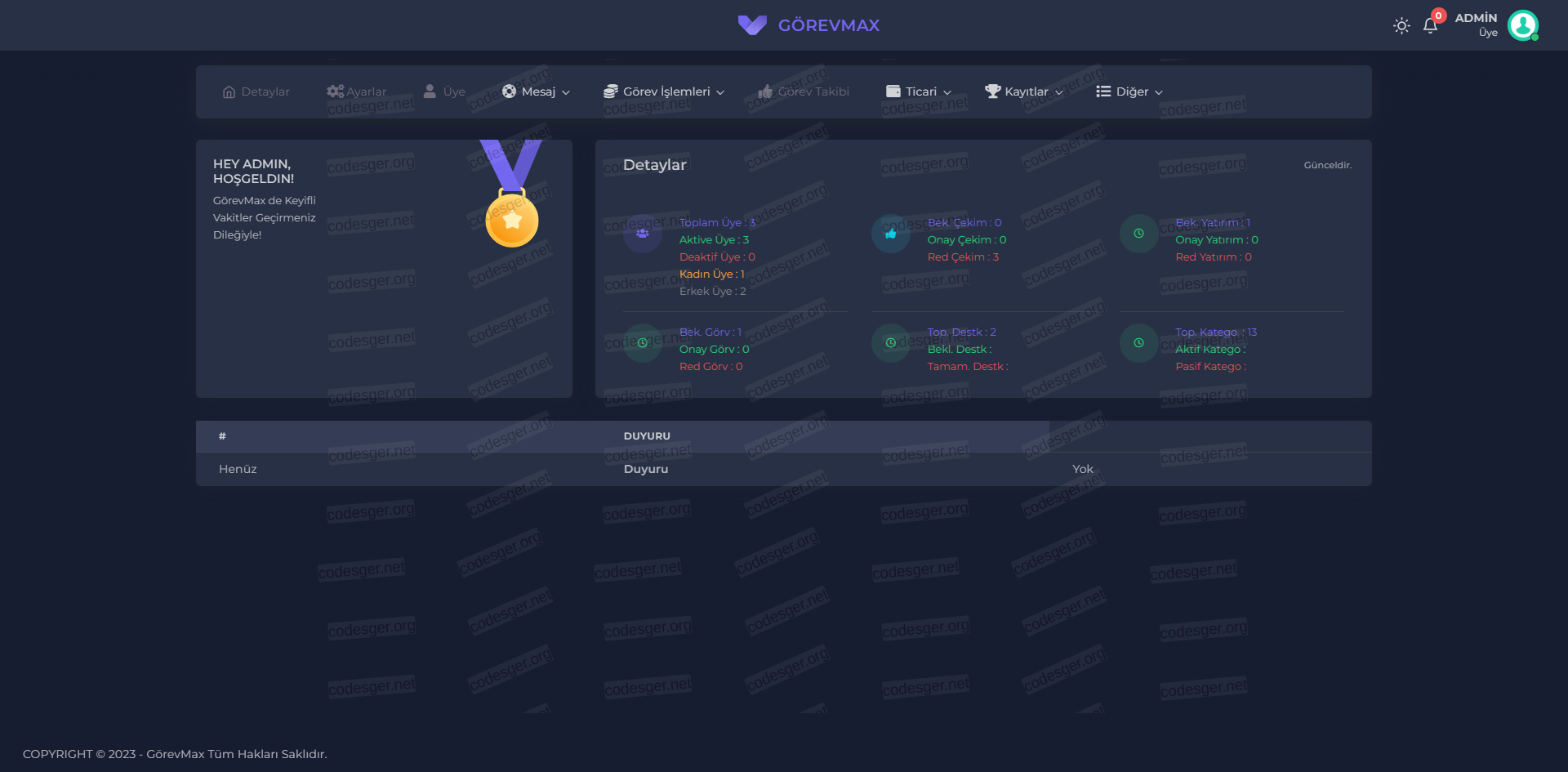Screen dimensions: 1568x772
Task: Expand the Mesaj dropdown menu
Action: click(x=537, y=91)
